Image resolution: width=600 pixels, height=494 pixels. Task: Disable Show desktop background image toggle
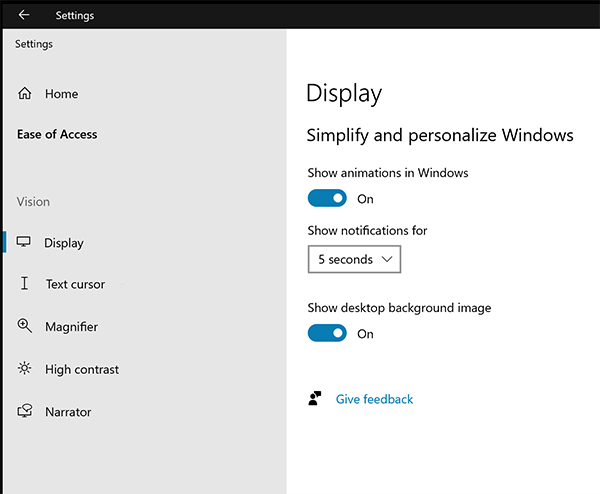pos(327,333)
